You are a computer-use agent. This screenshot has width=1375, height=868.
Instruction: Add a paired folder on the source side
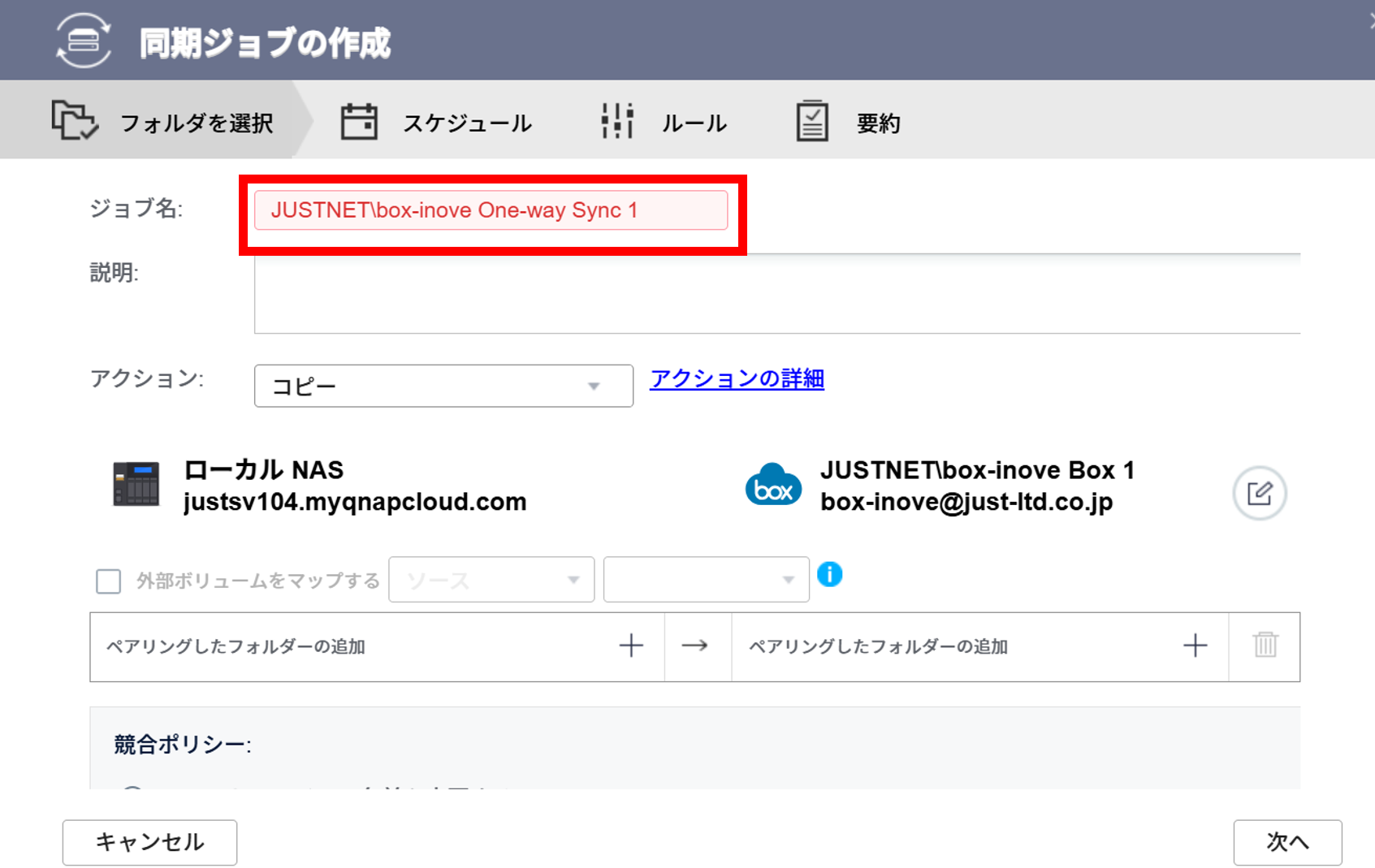pyautogui.click(x=631, y=646)
